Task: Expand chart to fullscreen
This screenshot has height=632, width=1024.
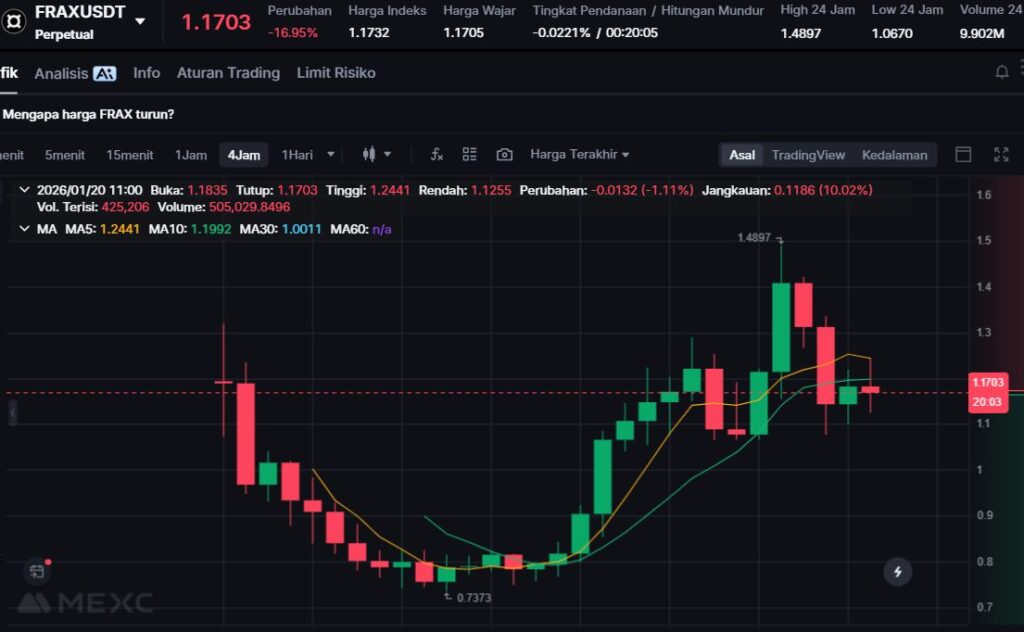Action: click(1001, 155)
